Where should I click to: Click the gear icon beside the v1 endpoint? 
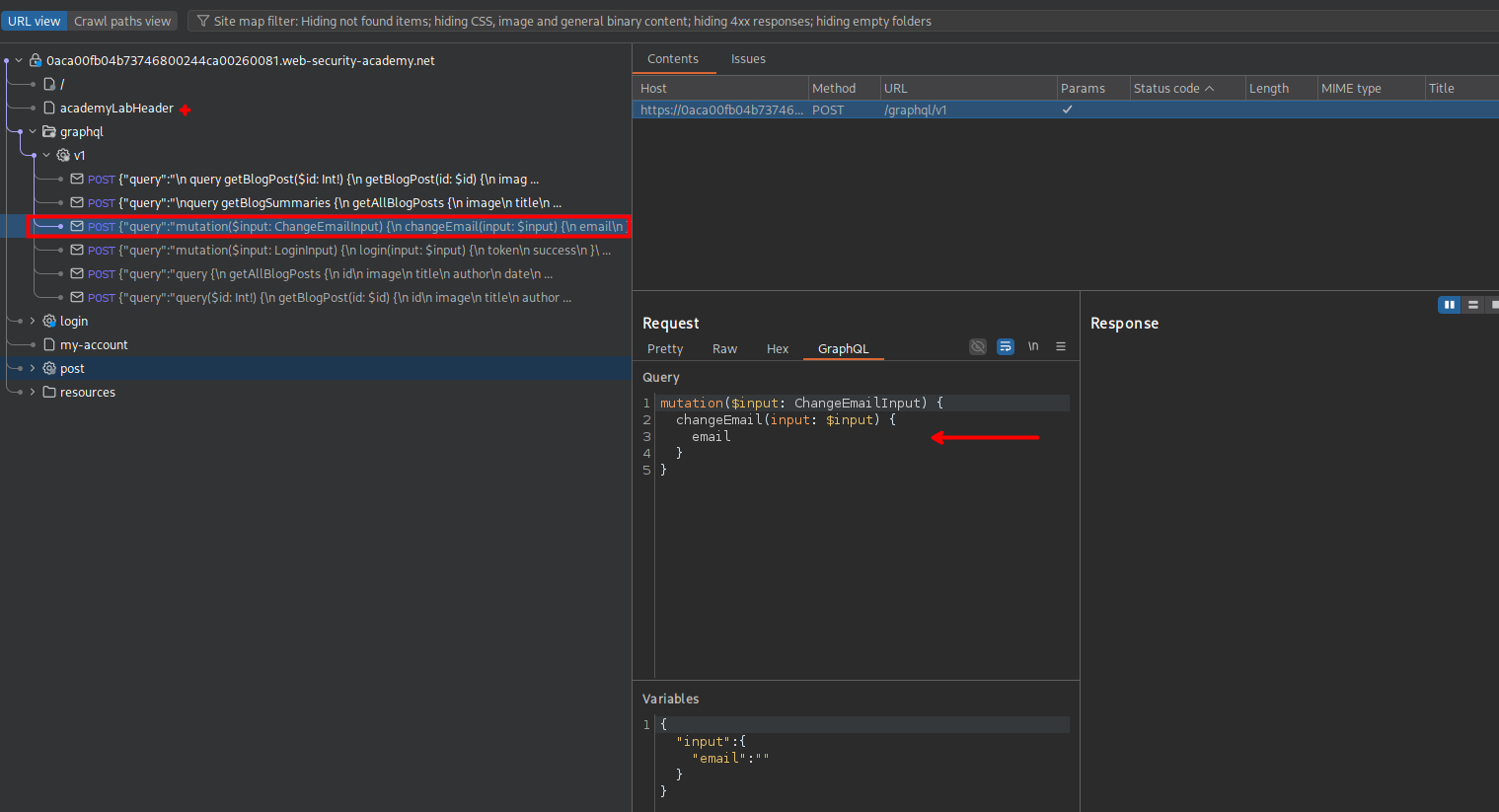(63, 155)
